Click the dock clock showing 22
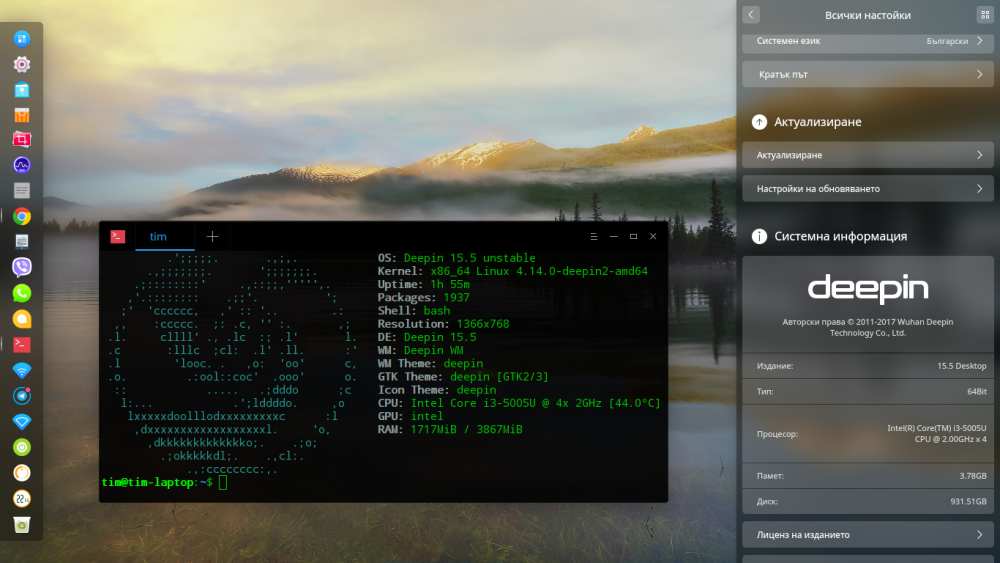The image size is (1000, 563). pyautogui.click(x=22, y=499)
